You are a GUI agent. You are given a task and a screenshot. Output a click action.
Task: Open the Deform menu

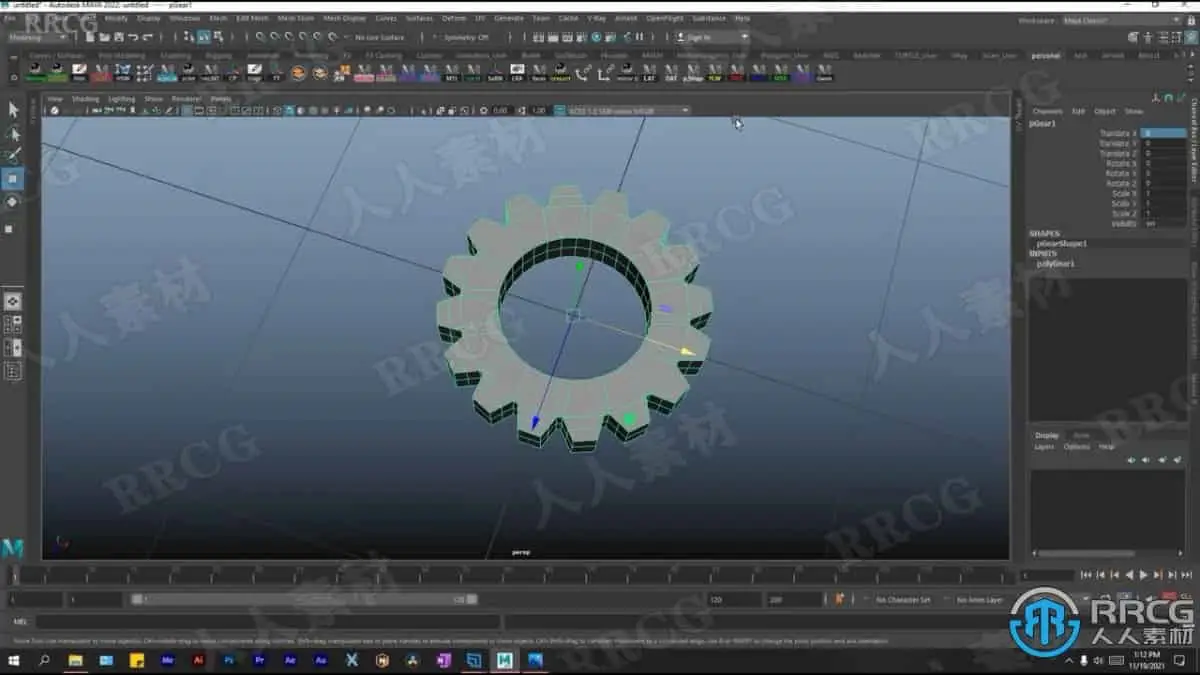point(454,18)
